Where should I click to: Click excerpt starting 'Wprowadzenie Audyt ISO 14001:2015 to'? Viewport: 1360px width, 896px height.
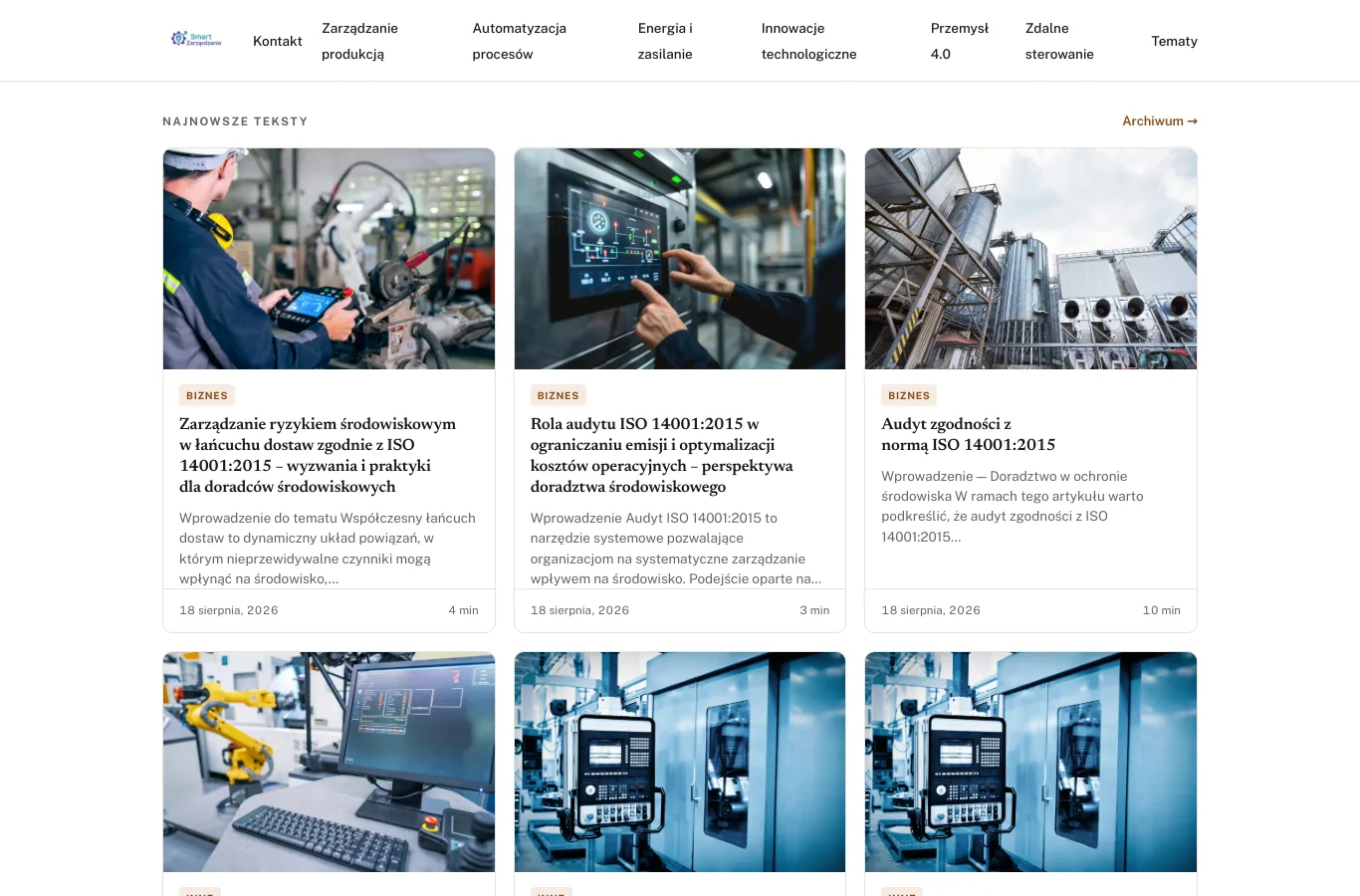(677, 548)
